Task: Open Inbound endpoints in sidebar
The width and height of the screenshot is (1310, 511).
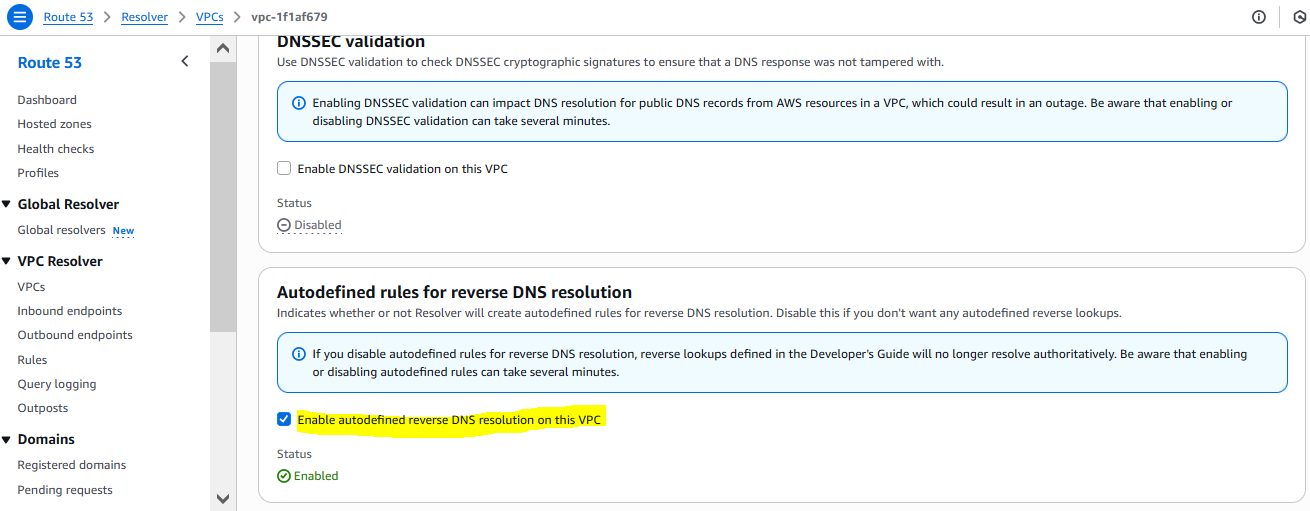Action: (x=70, y=311)
